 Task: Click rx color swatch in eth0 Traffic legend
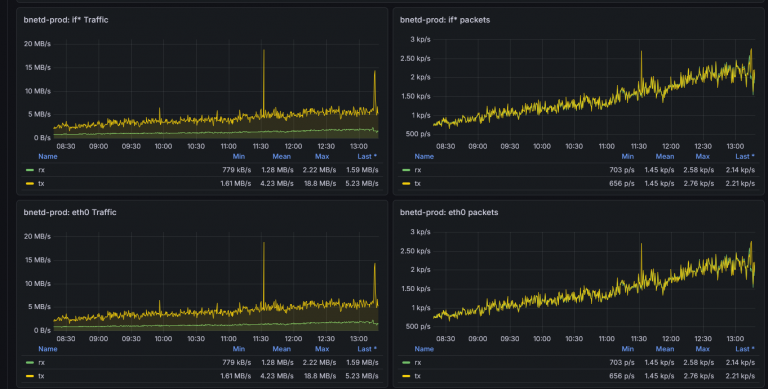click(x=30, y=363)
